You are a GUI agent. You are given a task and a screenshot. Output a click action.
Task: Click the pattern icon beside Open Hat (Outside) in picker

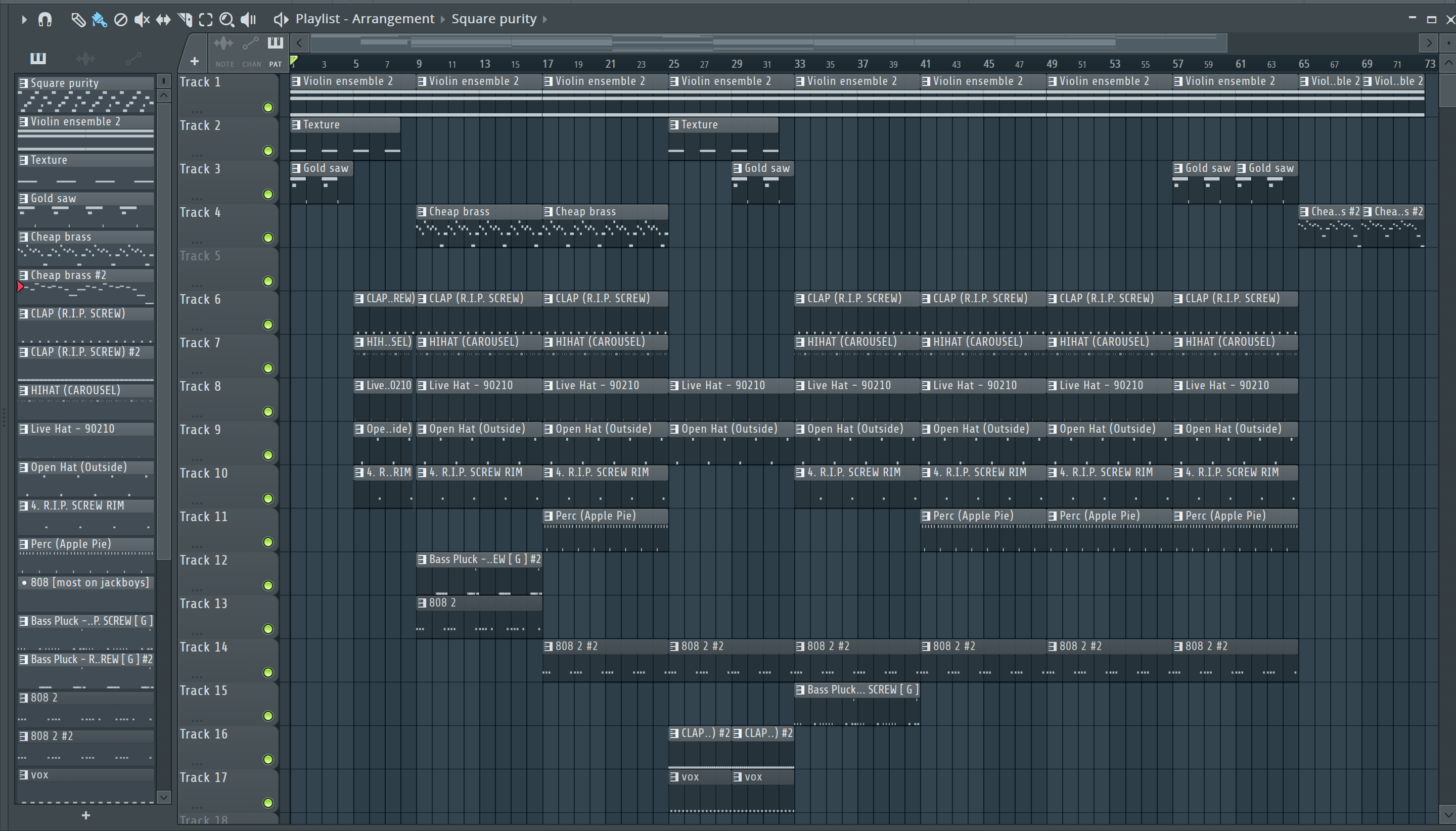pyautogui.click(x=23, y=468)
